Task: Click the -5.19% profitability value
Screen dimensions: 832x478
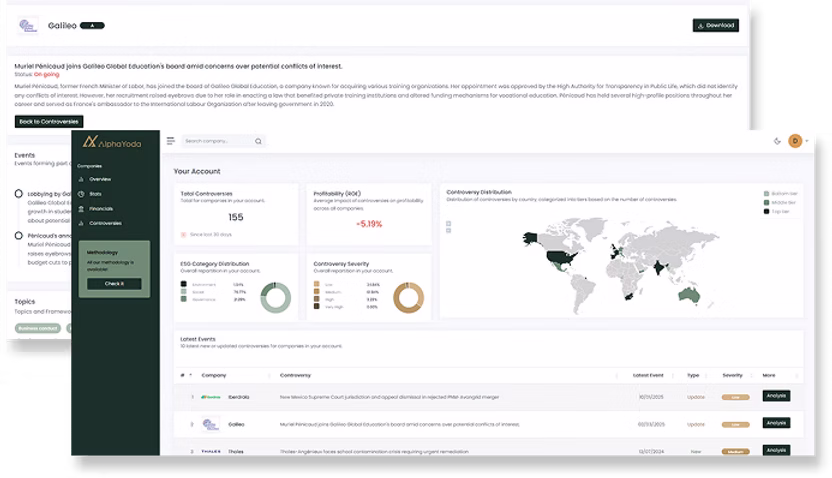Action: click(369, 224)
